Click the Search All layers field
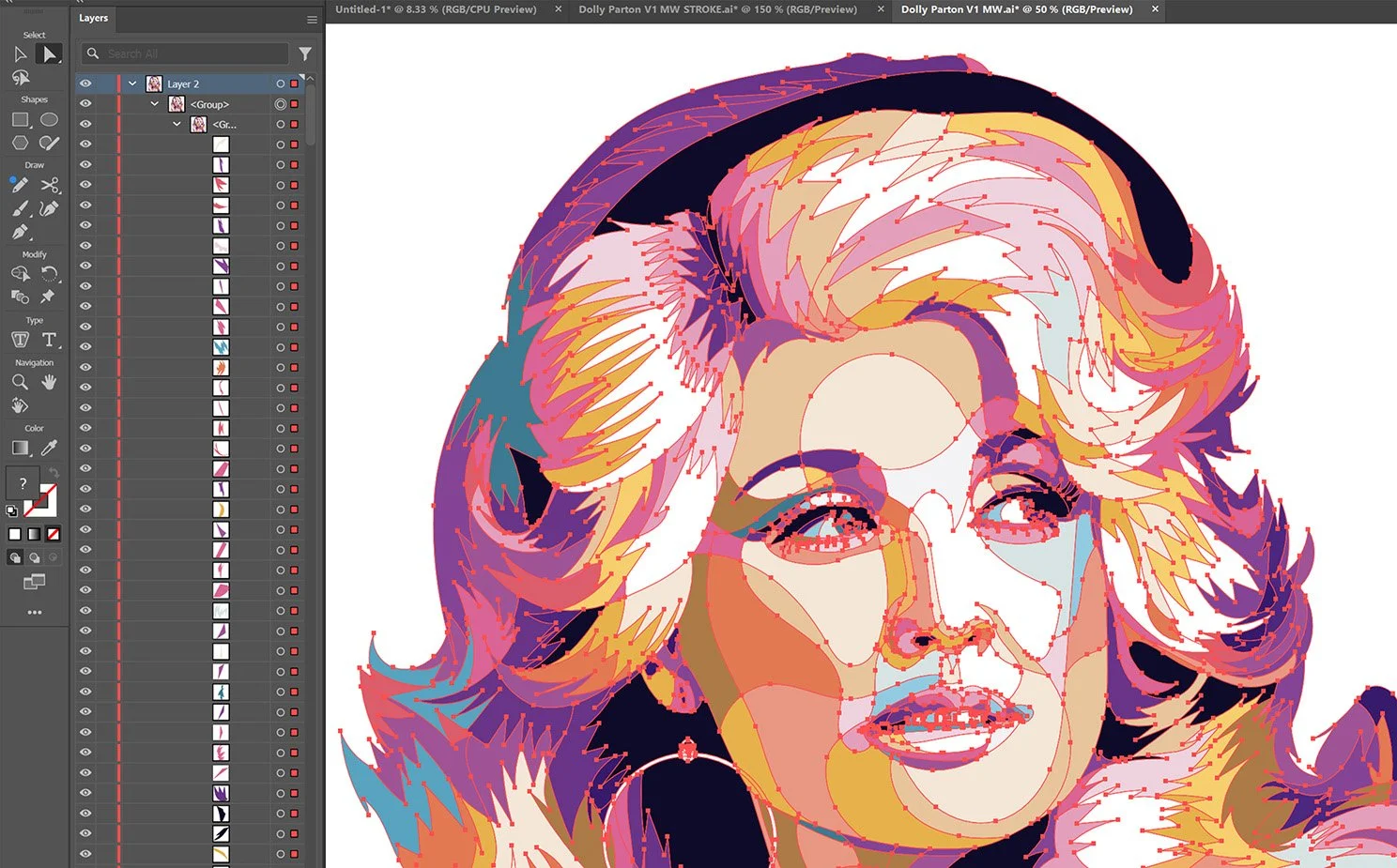This screenshot has height=868, width=1397. pyautogui.click(x=185, y=53)
